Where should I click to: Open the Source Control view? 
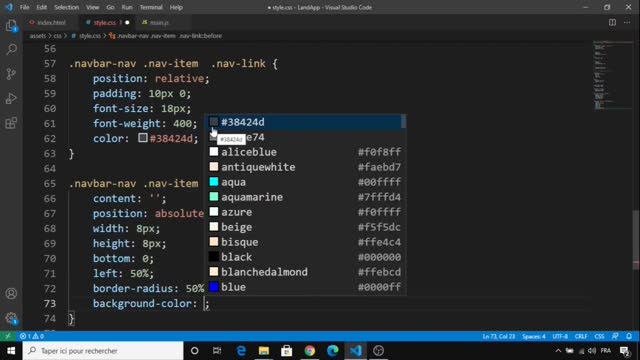click(11, 74)
